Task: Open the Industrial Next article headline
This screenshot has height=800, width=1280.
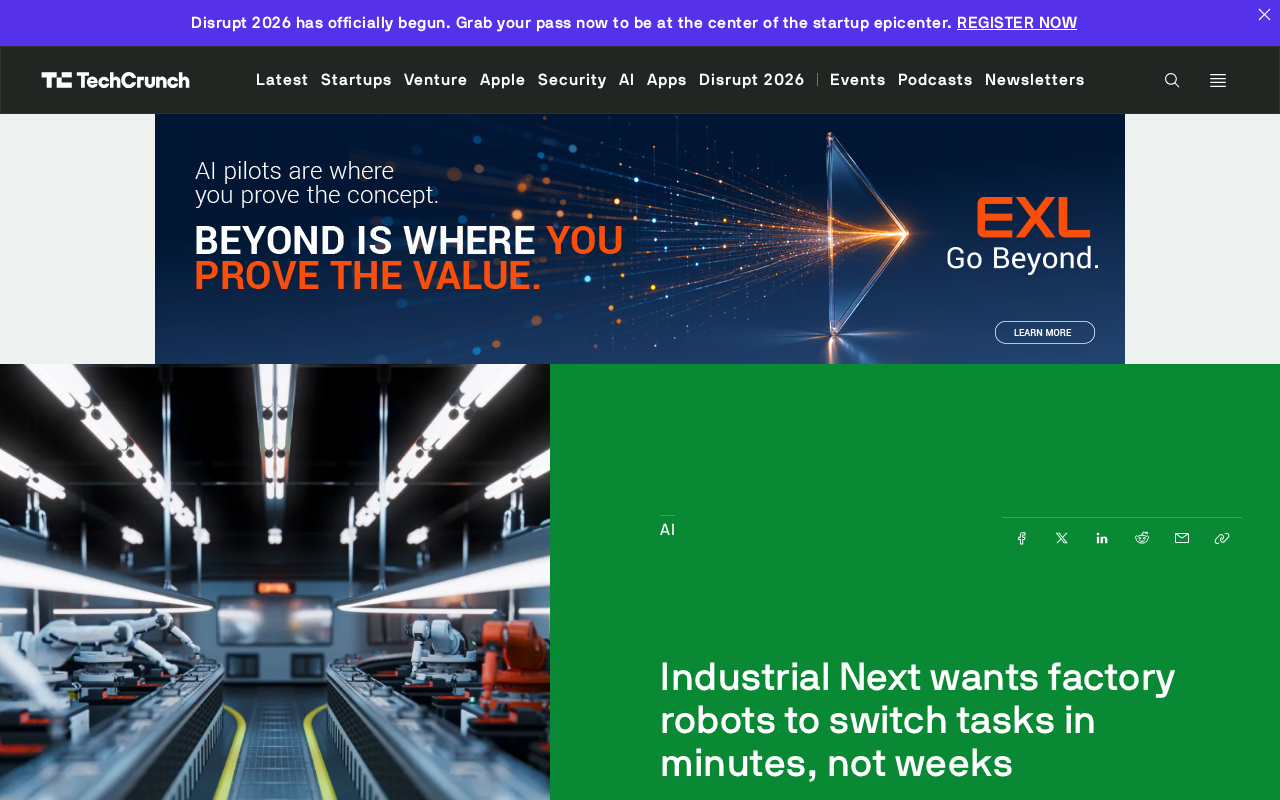Action: 918,720
